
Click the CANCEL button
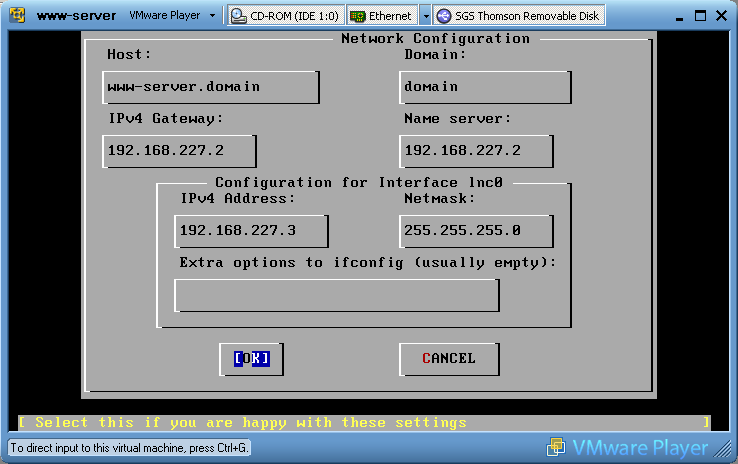click(x=449, y=359)
